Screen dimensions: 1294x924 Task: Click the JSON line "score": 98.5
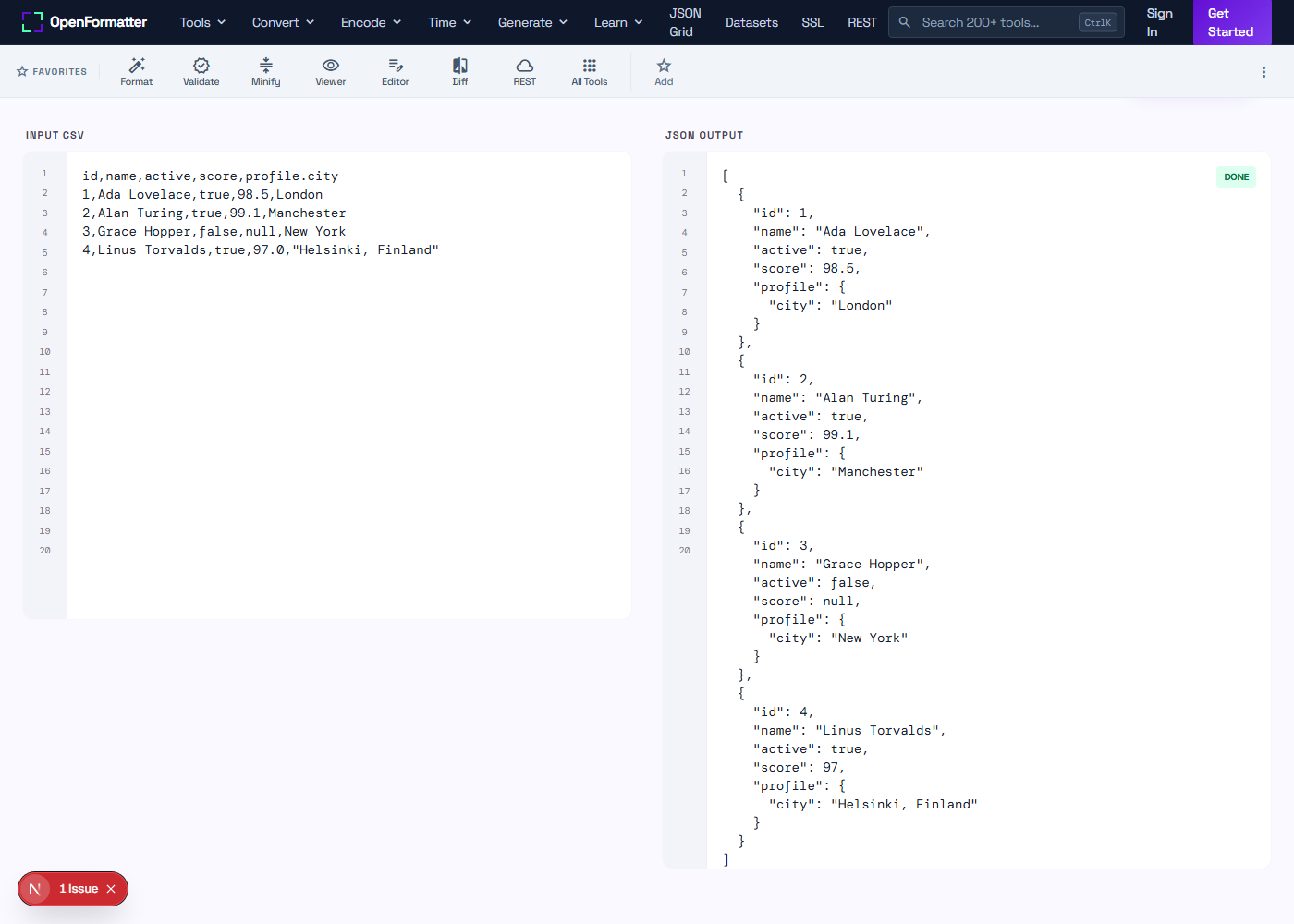807,269
